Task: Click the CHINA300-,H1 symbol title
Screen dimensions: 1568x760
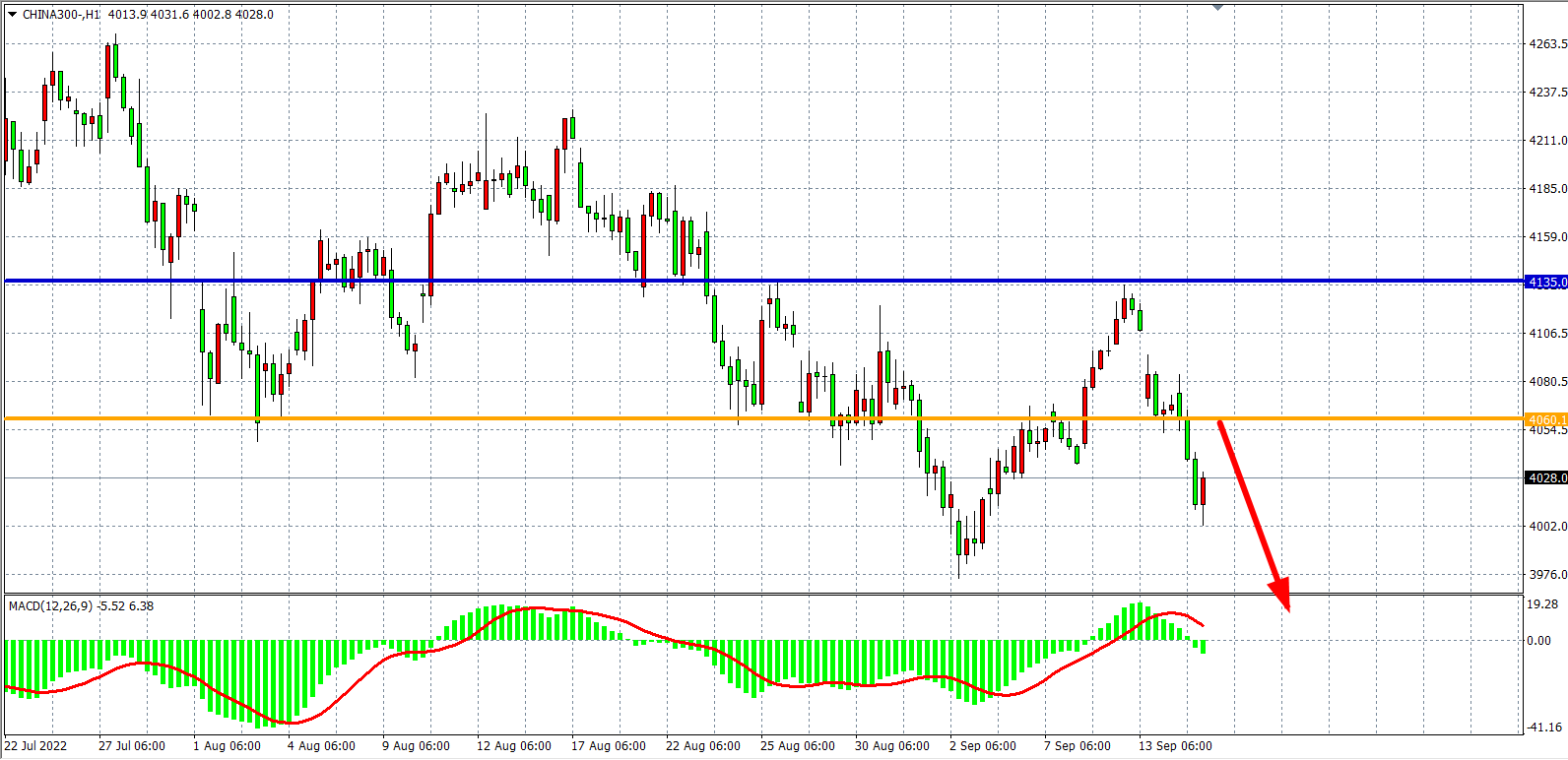Action: [x=61, y=15]
